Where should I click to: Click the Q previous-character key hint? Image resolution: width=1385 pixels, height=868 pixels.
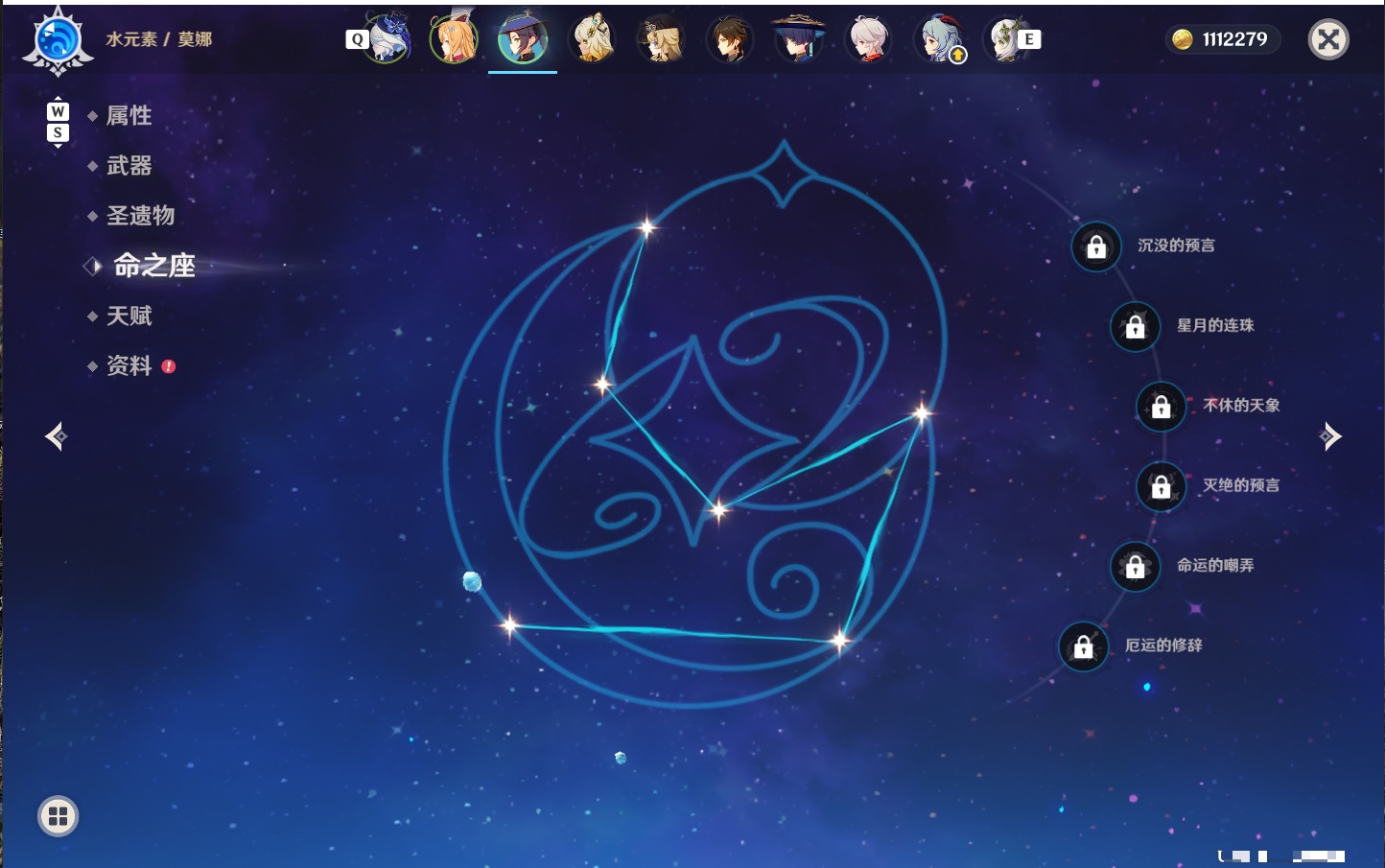point(357,39)
